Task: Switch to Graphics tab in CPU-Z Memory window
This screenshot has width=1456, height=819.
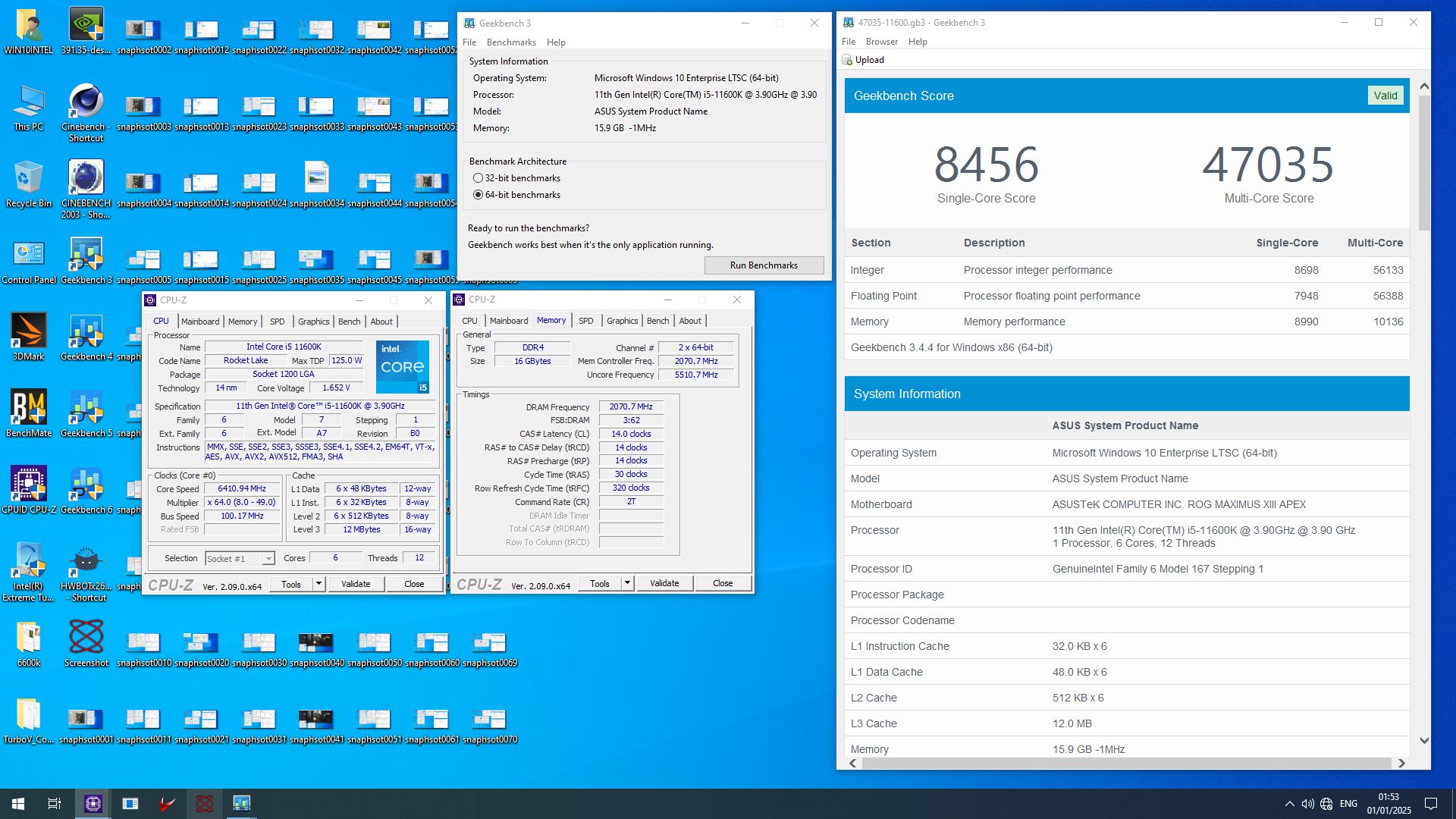Action: click(622, 321)
